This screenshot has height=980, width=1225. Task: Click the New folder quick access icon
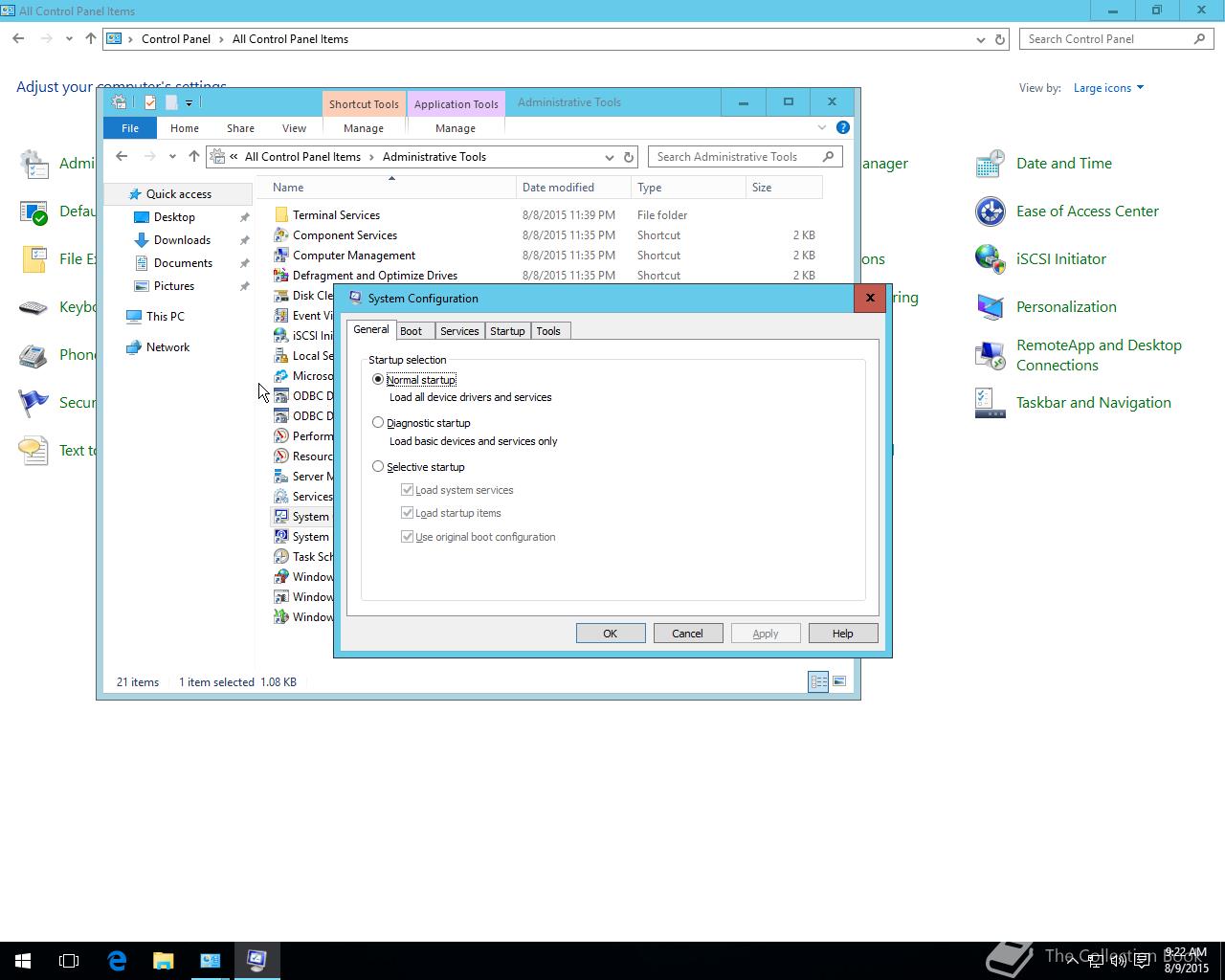pos(171,102)
